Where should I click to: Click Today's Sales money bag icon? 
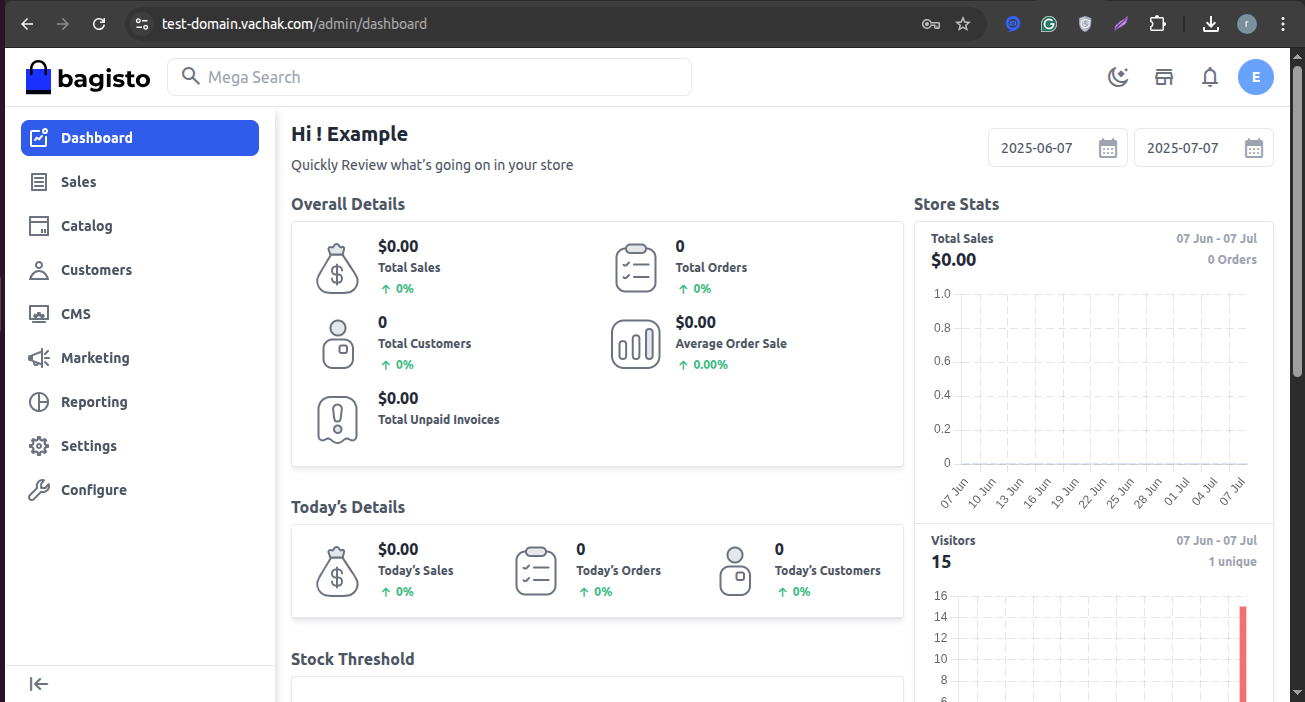point(337,571)
